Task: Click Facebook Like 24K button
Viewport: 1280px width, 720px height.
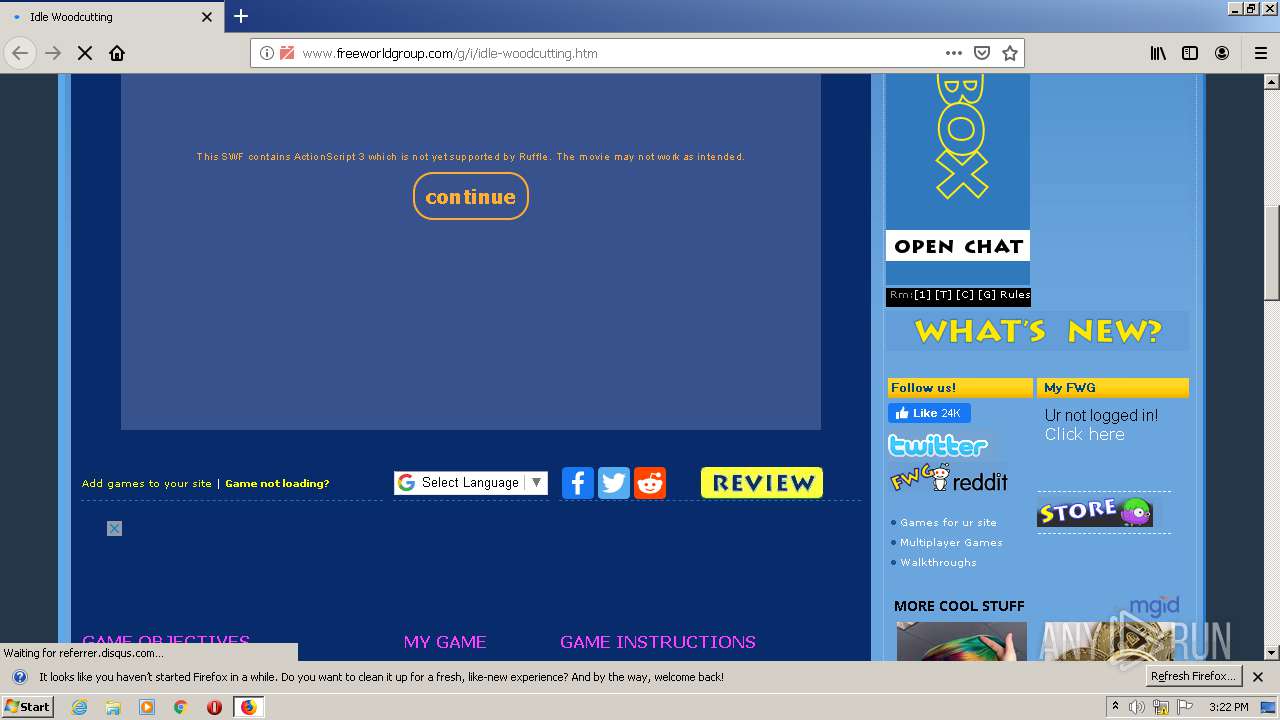Action: click(929, 413)
